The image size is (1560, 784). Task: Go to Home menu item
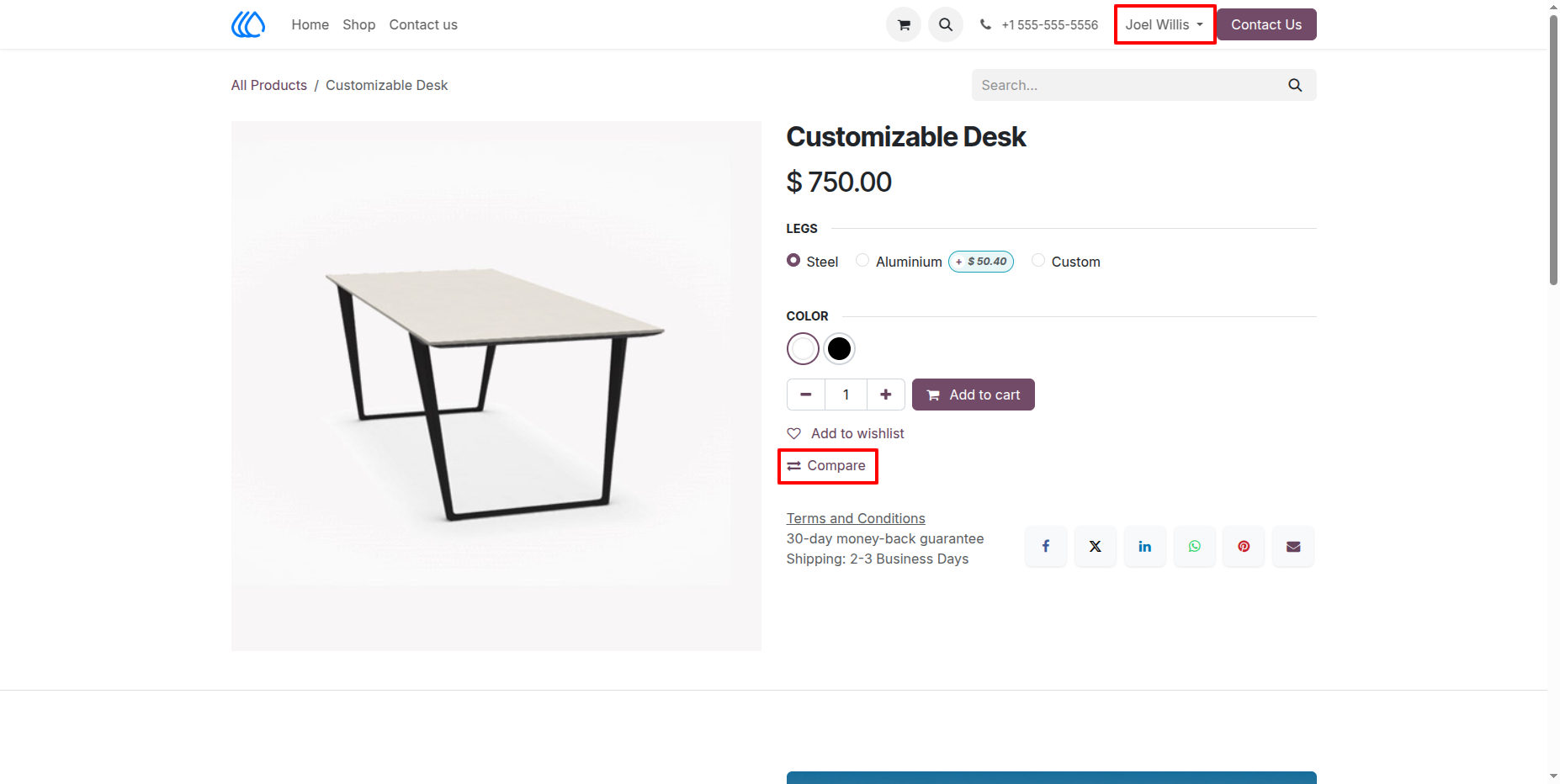310,24
